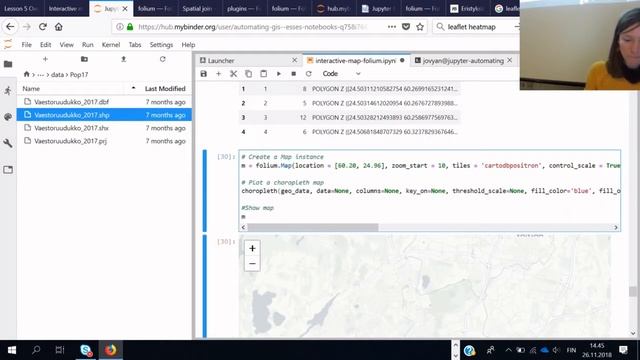Viewport: 640px width, 360px height.
Task: Save the notebook with the floppy disk icon
Action: point(203,74)
